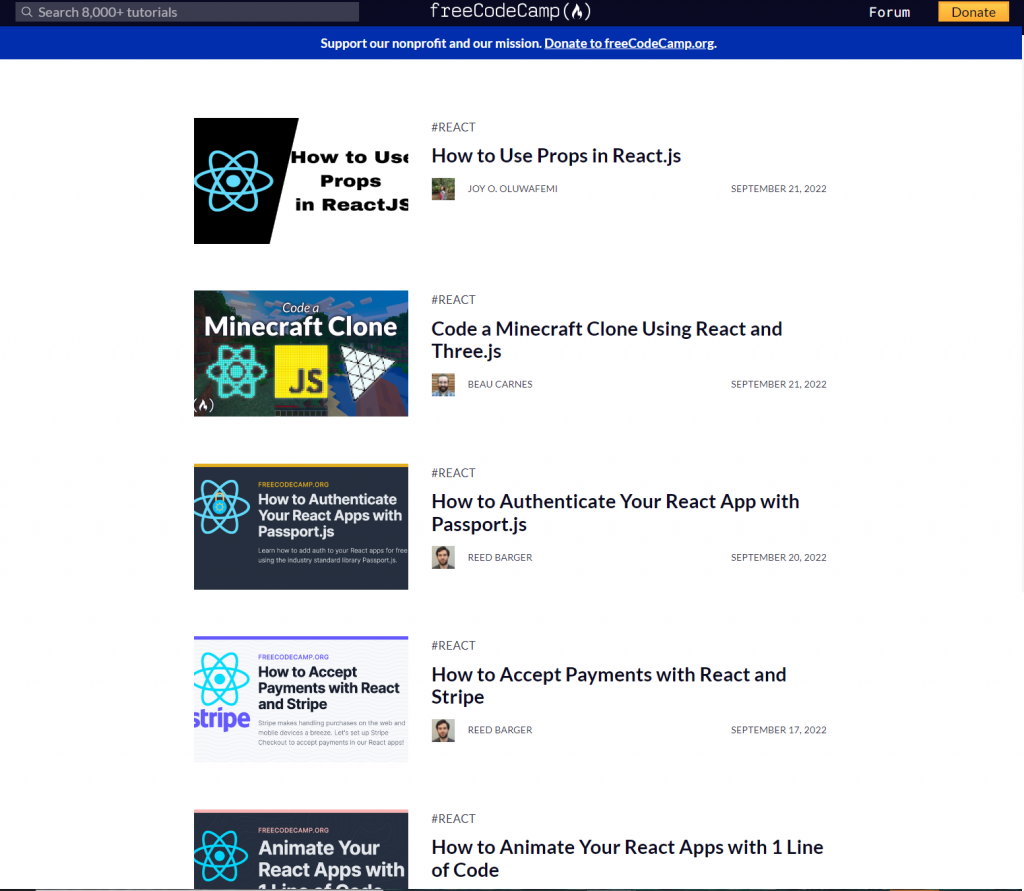Open the Passport.js authentication thumbnail
Viewport: 1024px width, 891px height.
click(301, 526)
